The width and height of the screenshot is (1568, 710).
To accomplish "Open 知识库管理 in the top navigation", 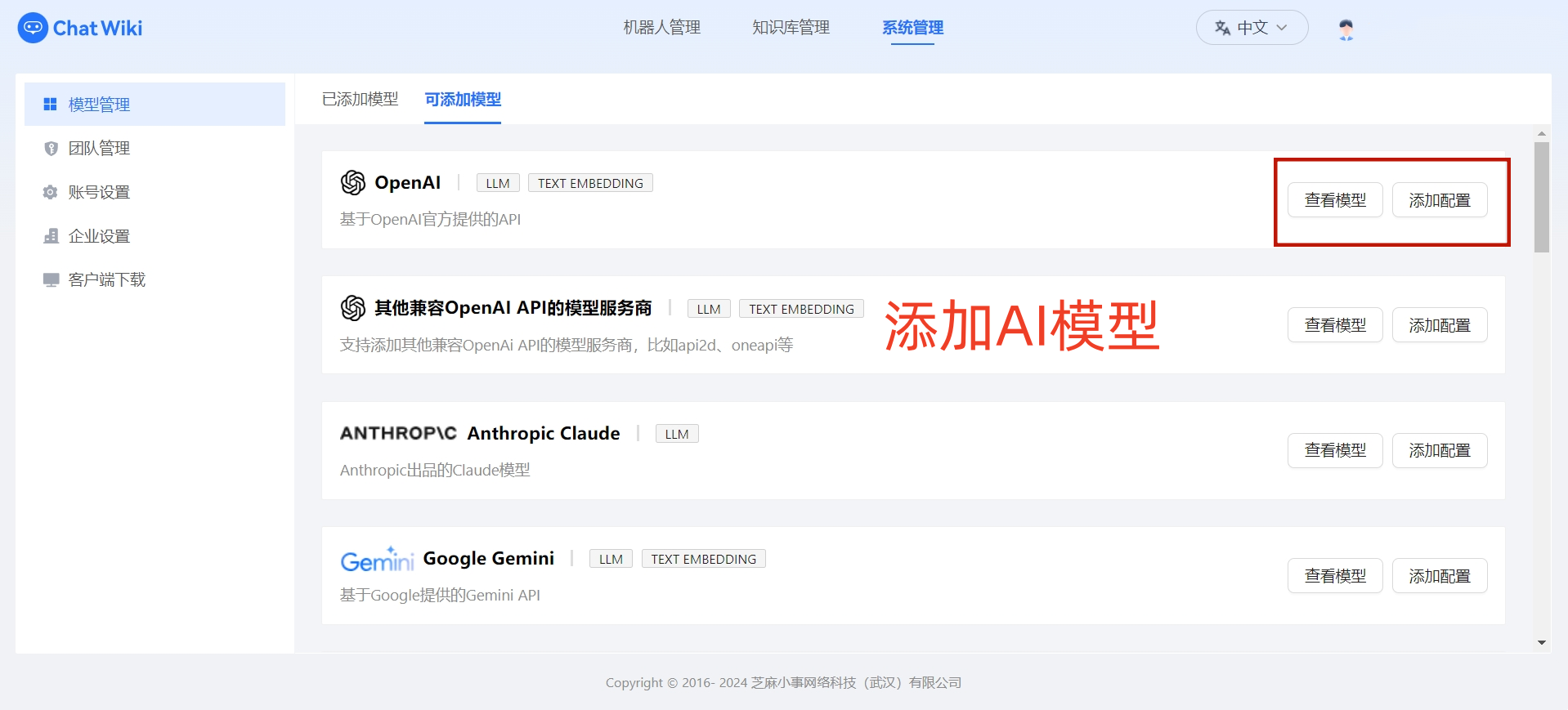I will pyautogui.click(x=791, y=28).
